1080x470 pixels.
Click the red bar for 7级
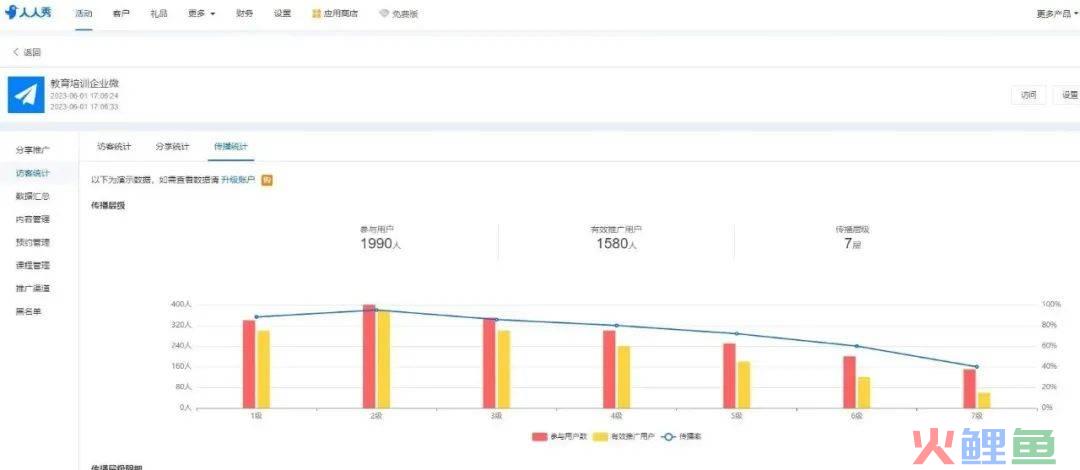pyautogui.click(x=970, y=389)
